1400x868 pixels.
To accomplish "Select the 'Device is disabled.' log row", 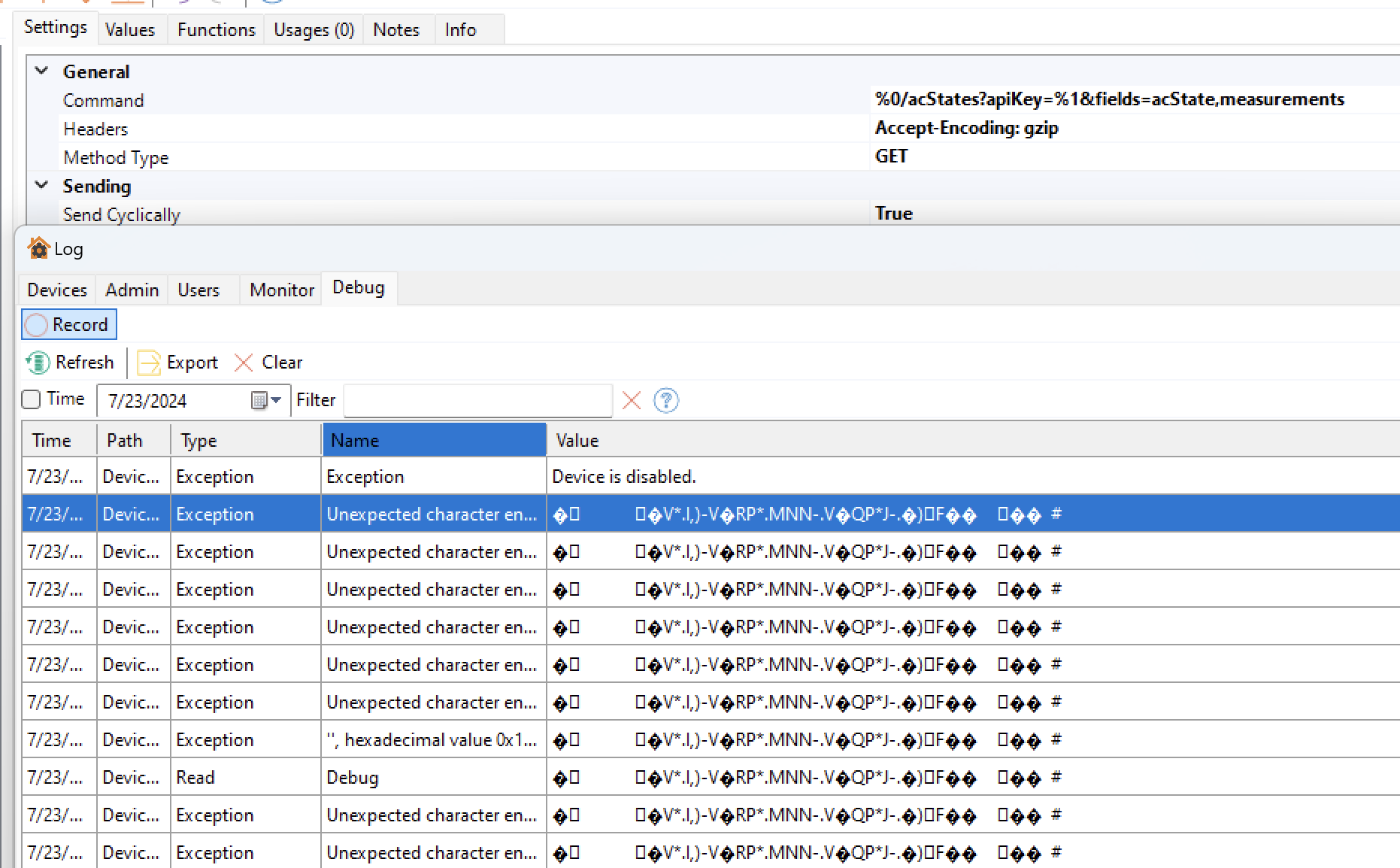I will coord(623,477).
